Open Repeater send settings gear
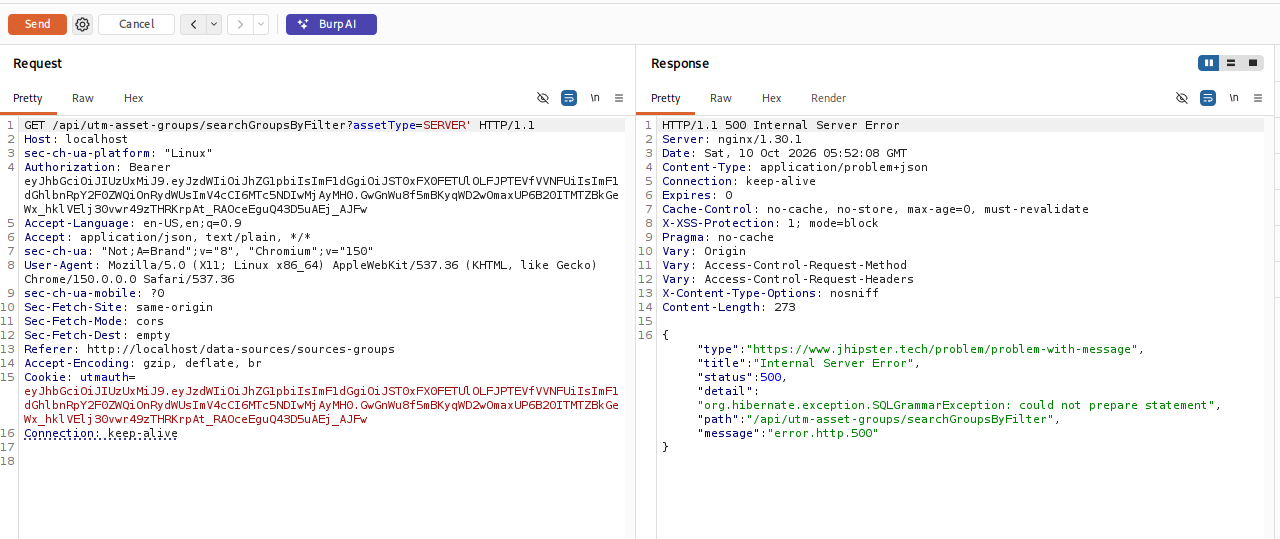The height and width of the screenshot is (539, 1280). [82, 24]
